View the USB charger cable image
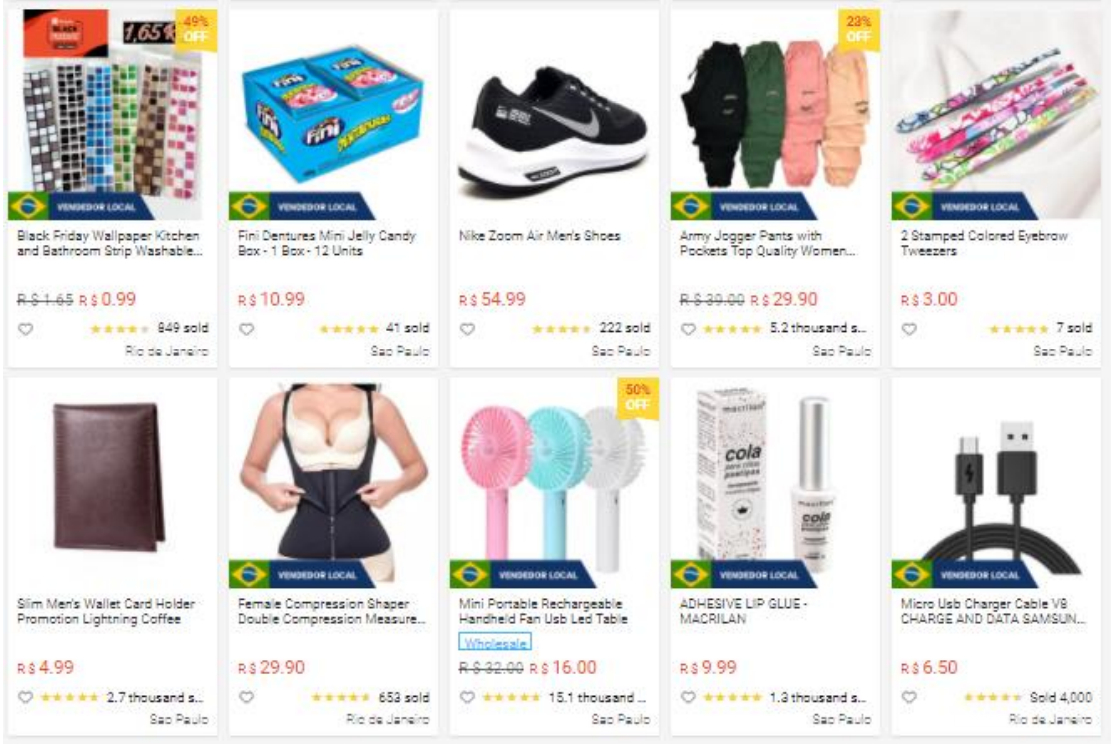The width and height of the screenshot is (1114, 747). [997, 490]
